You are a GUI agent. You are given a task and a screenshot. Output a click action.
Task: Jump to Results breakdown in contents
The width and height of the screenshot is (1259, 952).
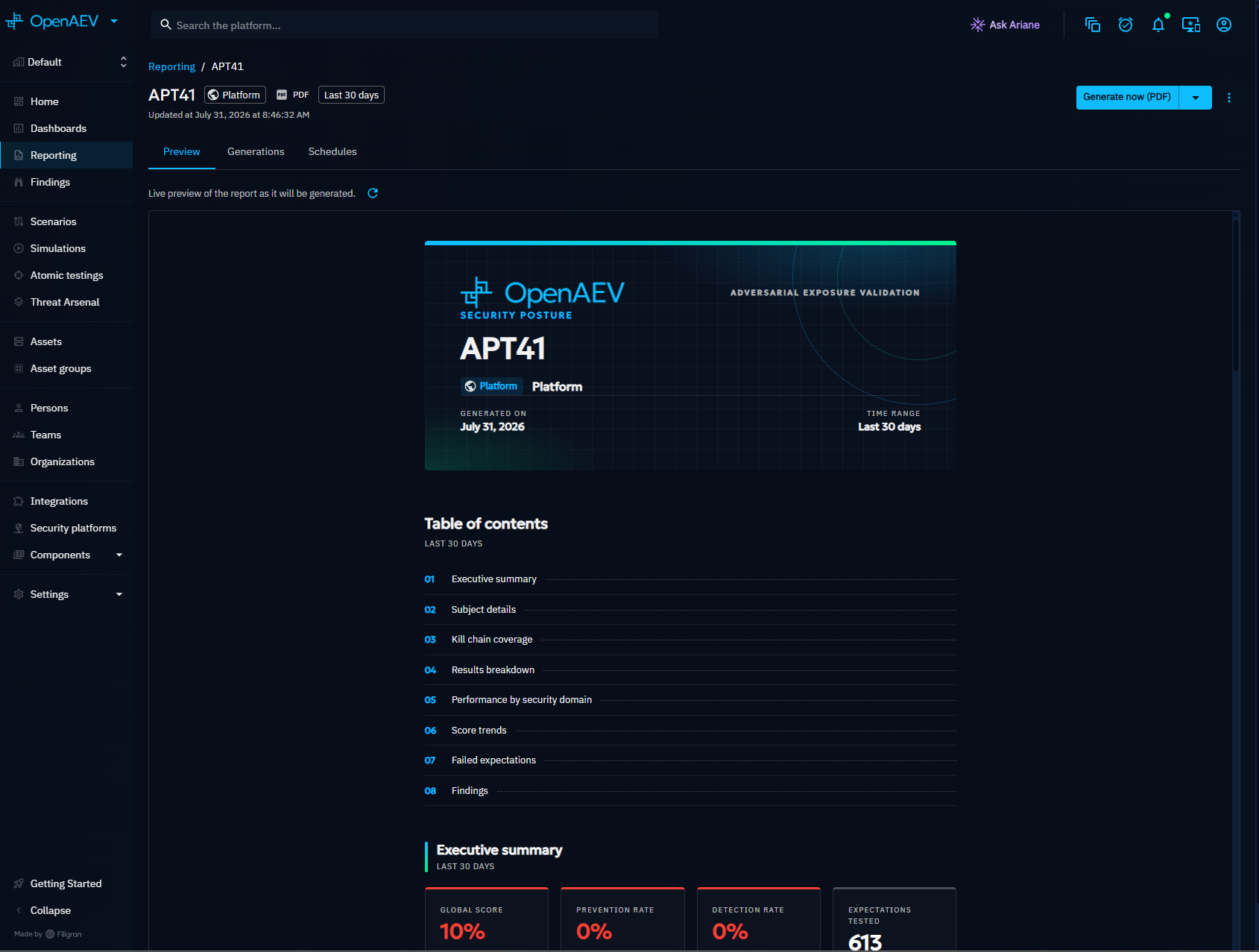(690, 670)
